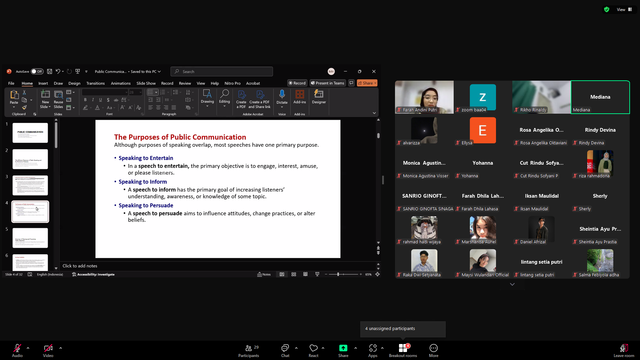640x360 pixels.
Task: Open the Drawing tools dropdown
Action: [x=207, y=98]
